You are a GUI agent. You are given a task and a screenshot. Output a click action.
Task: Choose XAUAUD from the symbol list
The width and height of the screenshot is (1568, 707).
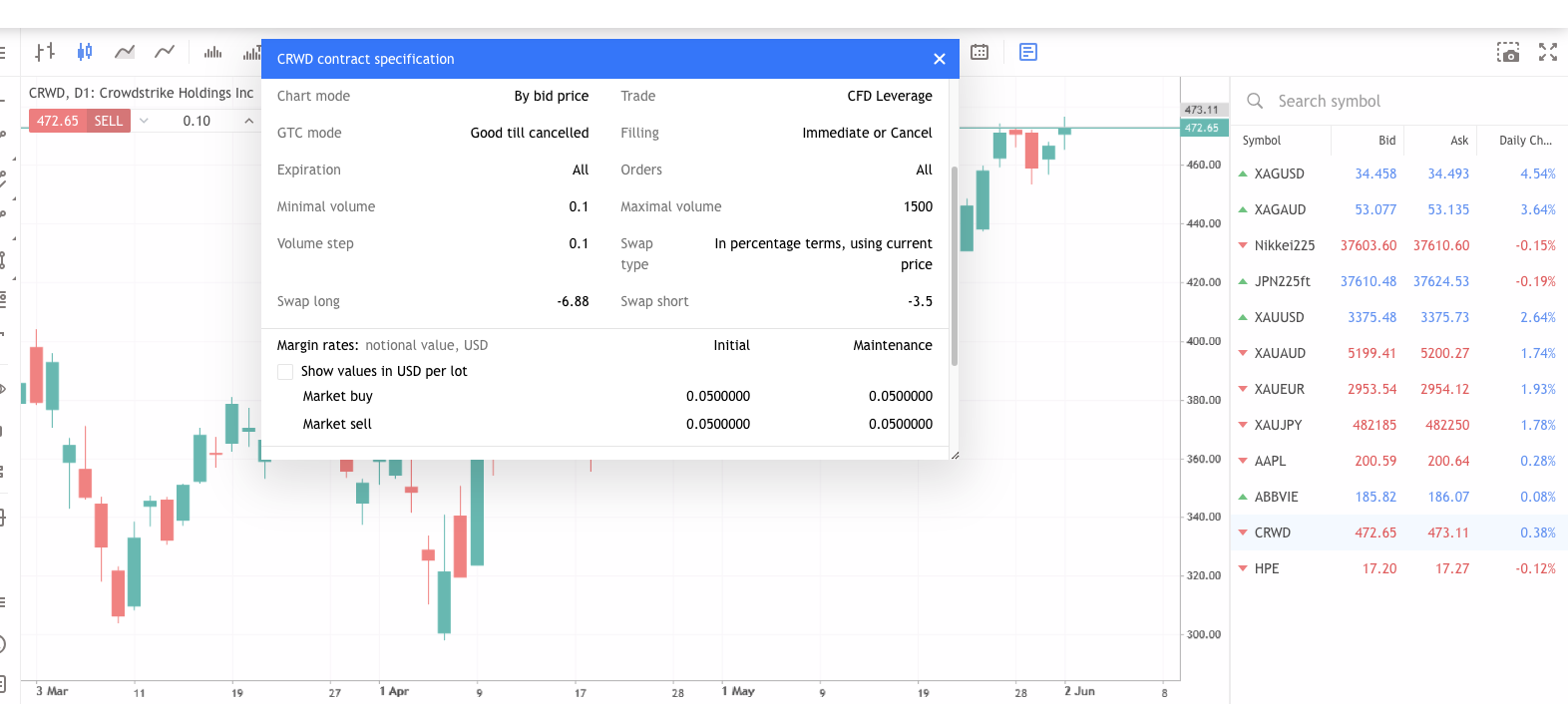(x=1398, y=353)
